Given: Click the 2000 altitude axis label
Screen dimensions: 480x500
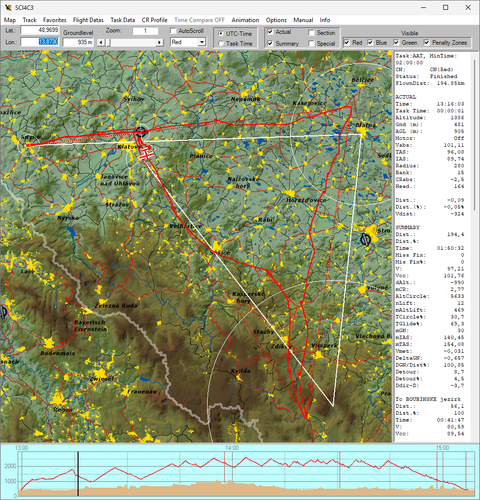Looking at the screenshot, I should [x=10, y=466].
